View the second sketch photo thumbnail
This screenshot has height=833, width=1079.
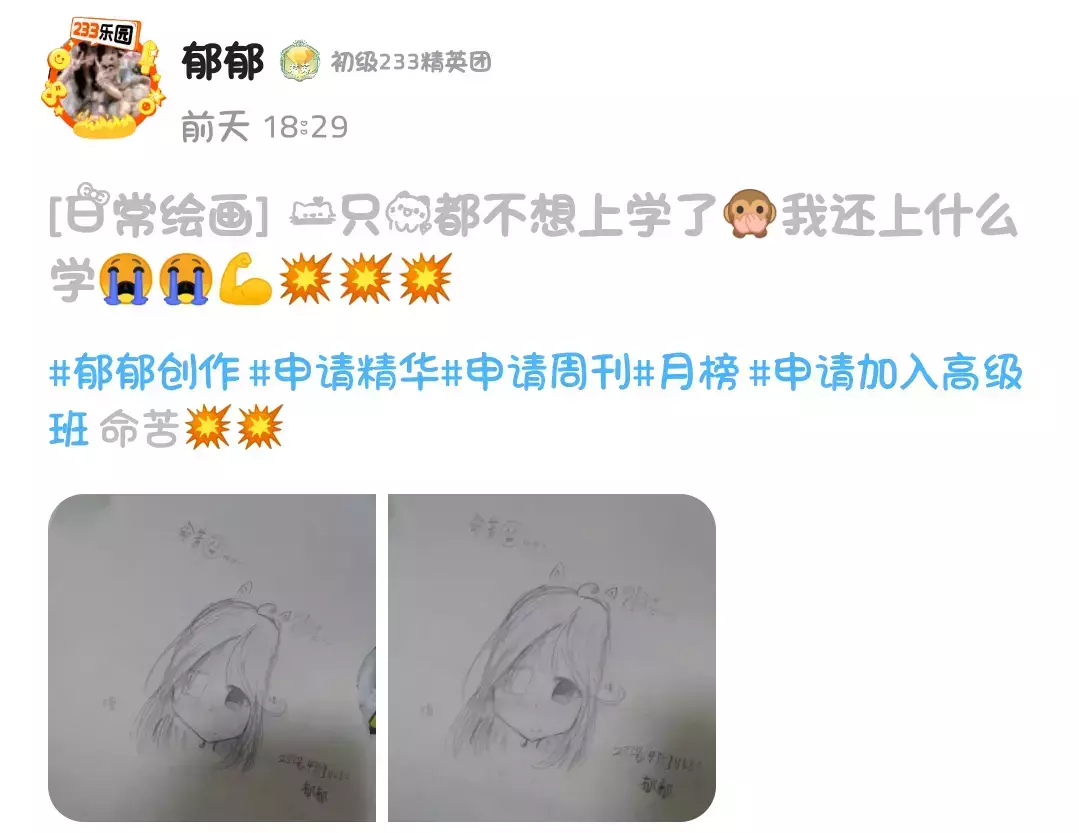[x=552, y=658]
